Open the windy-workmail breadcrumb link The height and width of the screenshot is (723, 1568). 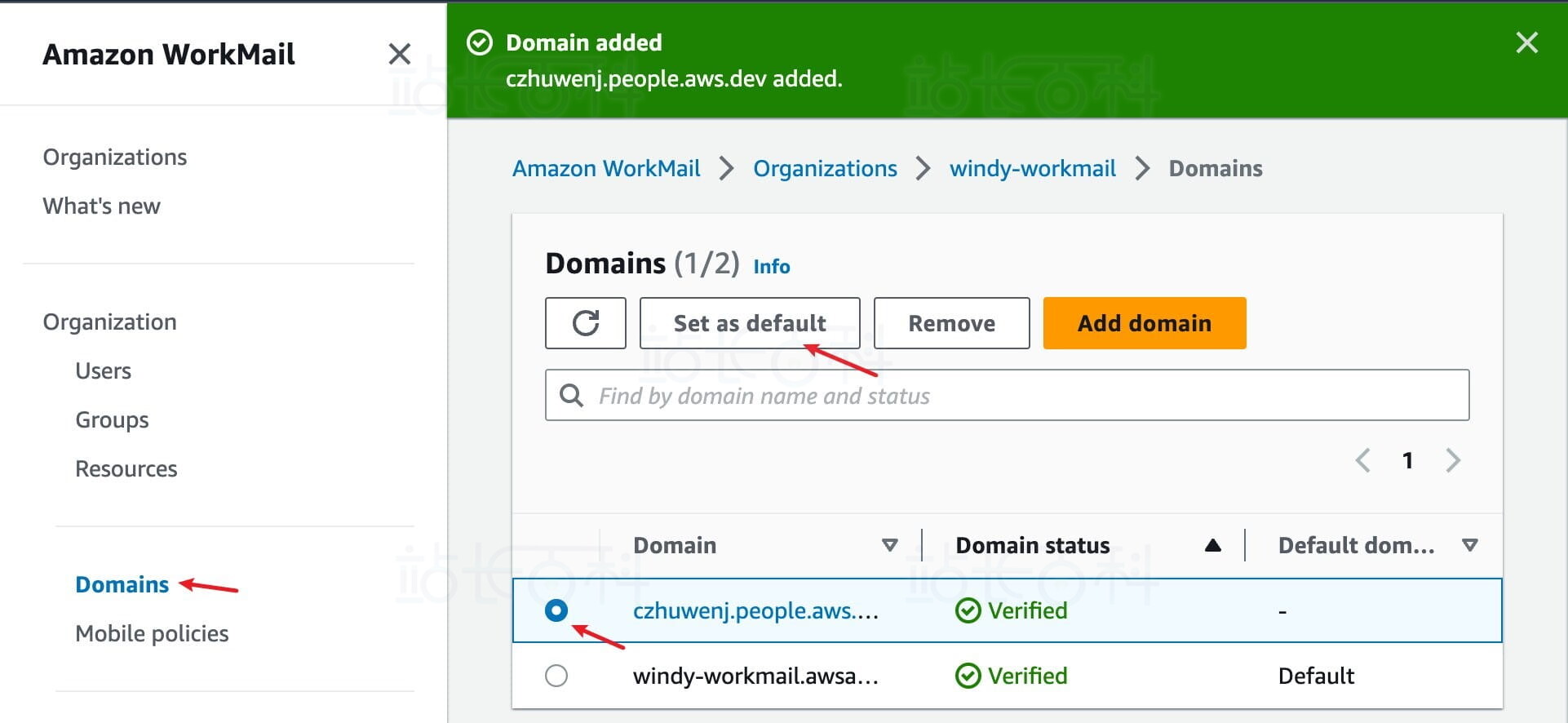[x=1032, y=168]
